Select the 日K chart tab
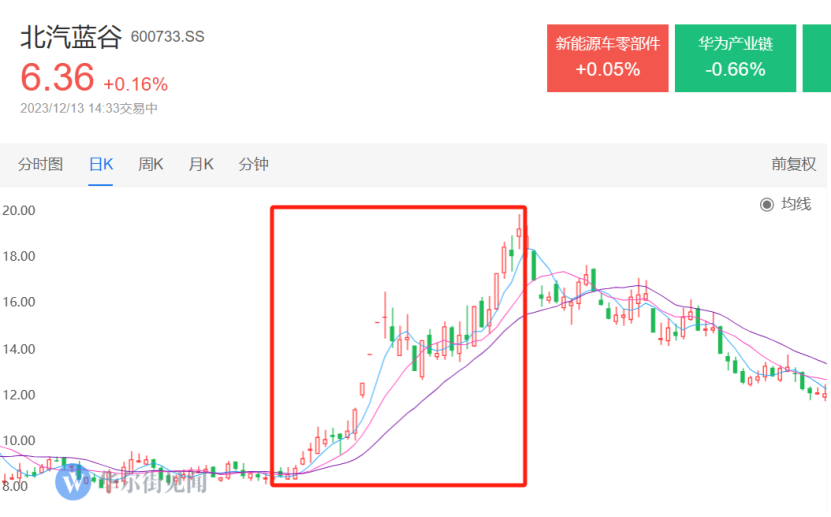 (x=101, y=164)
